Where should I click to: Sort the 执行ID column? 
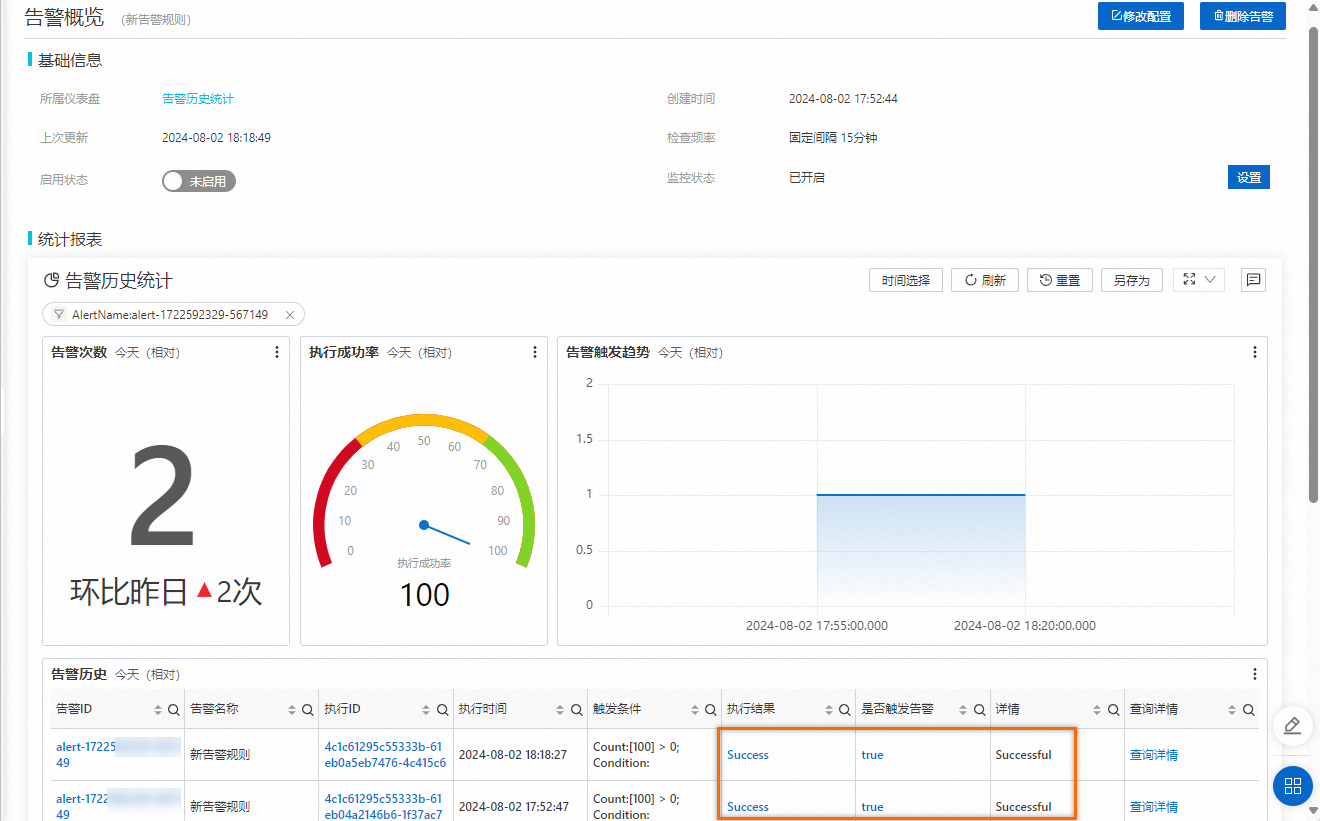tap(425, 709)
